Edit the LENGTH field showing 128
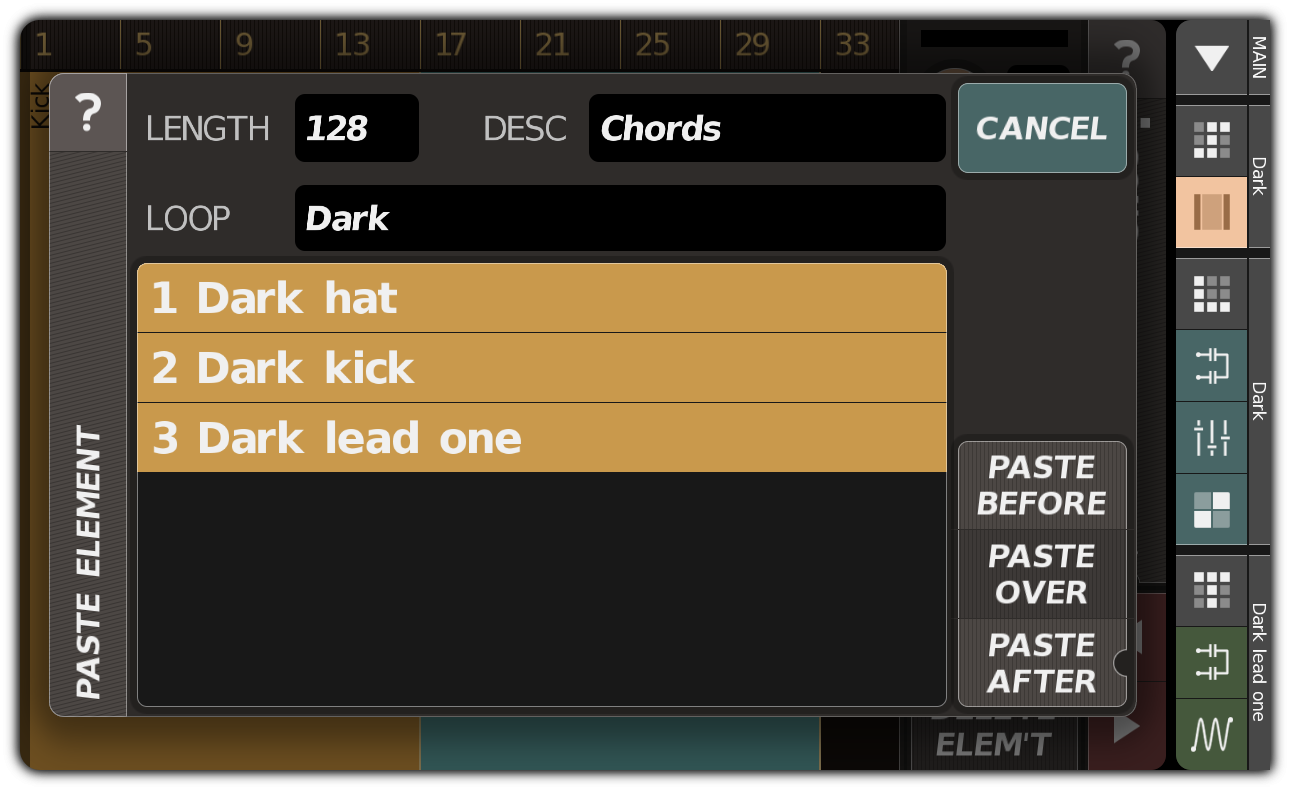This screenshot has width=1290, height=790. click(x=356, y=128)
